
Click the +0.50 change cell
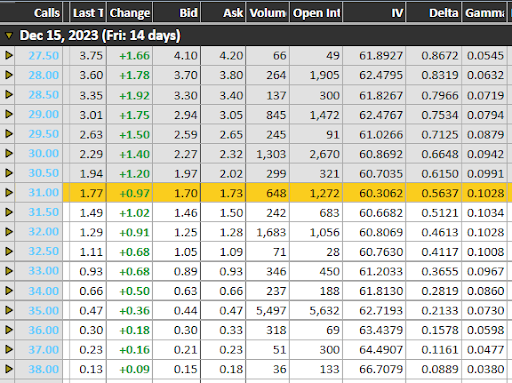130,291
